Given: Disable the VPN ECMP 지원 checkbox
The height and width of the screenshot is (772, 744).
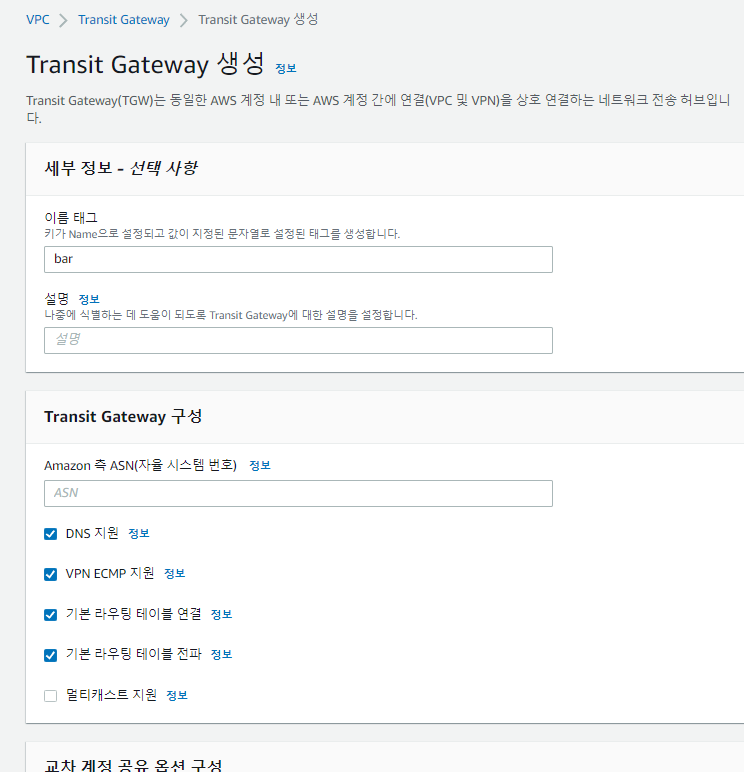Looking at the screenshot, I should coord(51,574).
